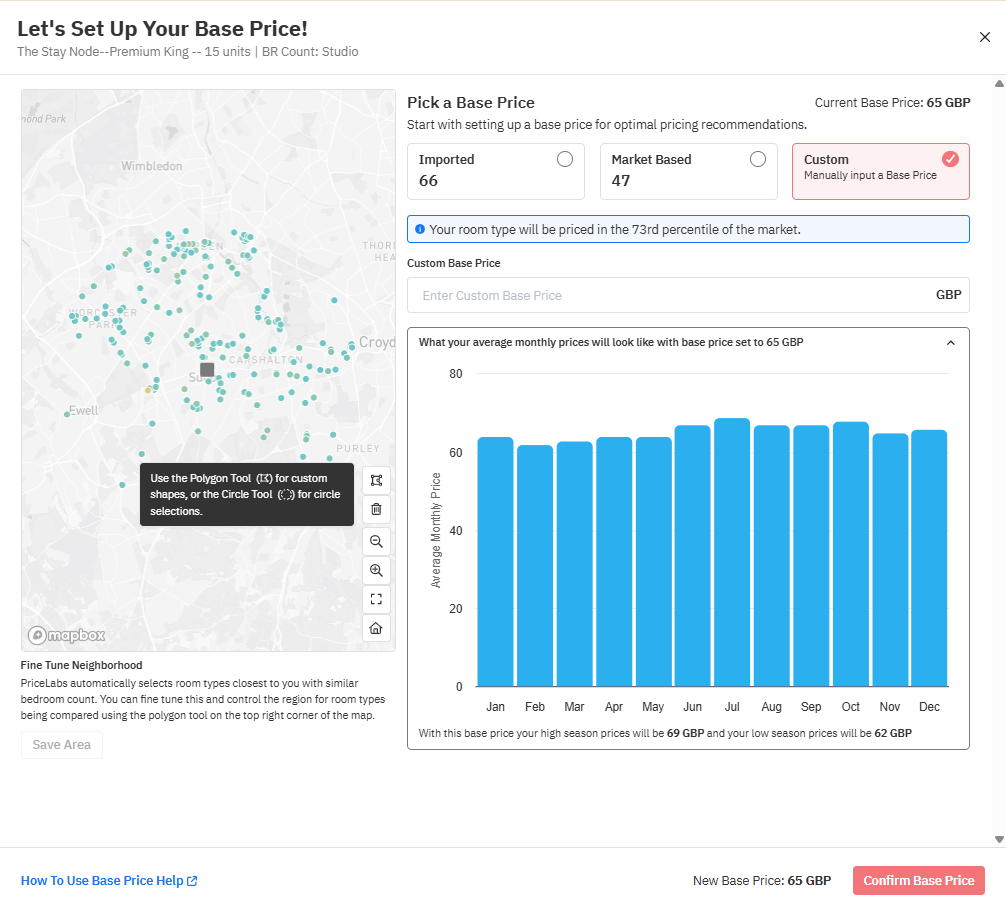This screenshot has width=1006, height=911.
Task: Open How To Use Base Price Help
Action: pos(109,881)
